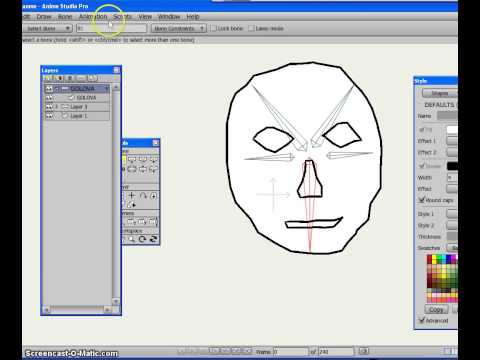Viewport: 480px width, 360px height.
Task: Choose the plus-shaped Layer tool icon
Action: (x=132, y=196)
